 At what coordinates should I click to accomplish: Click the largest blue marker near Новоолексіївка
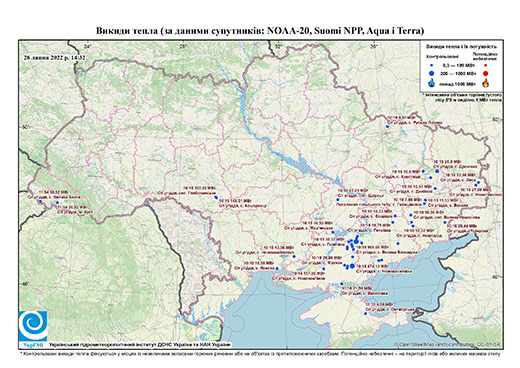pyautogui.click(x=352, y=266)
